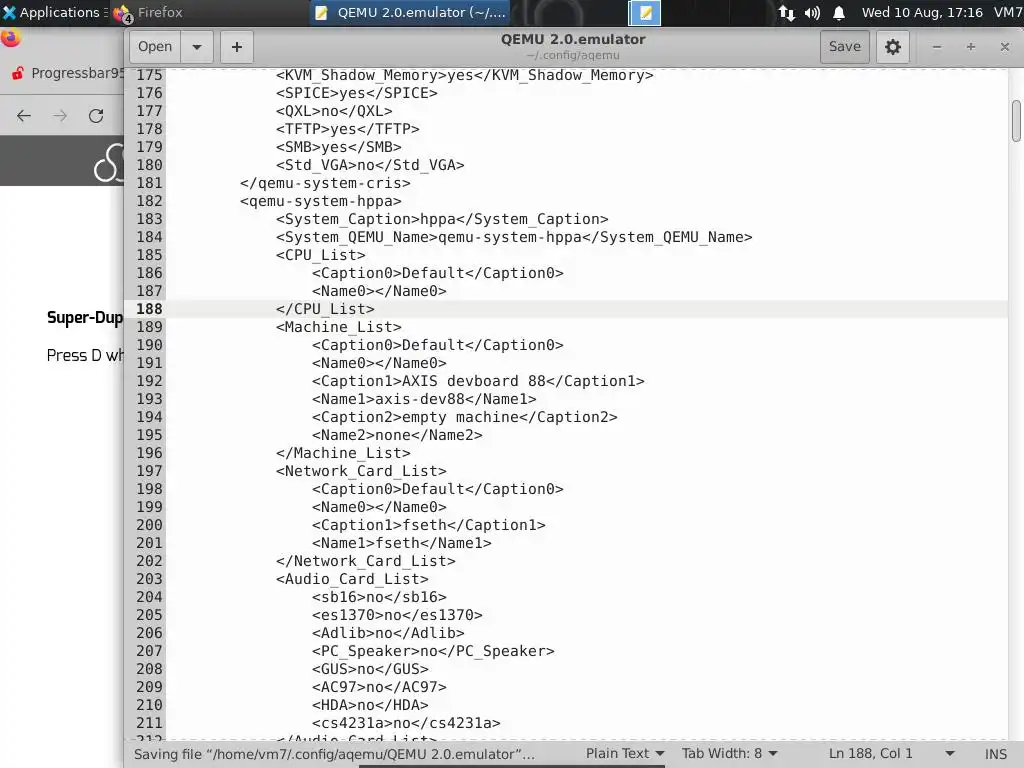The height and width of the screenshot is (768, 1024).
Task: Open the Tab Width: 8 dropdown
Action: (x=729, y=754)
